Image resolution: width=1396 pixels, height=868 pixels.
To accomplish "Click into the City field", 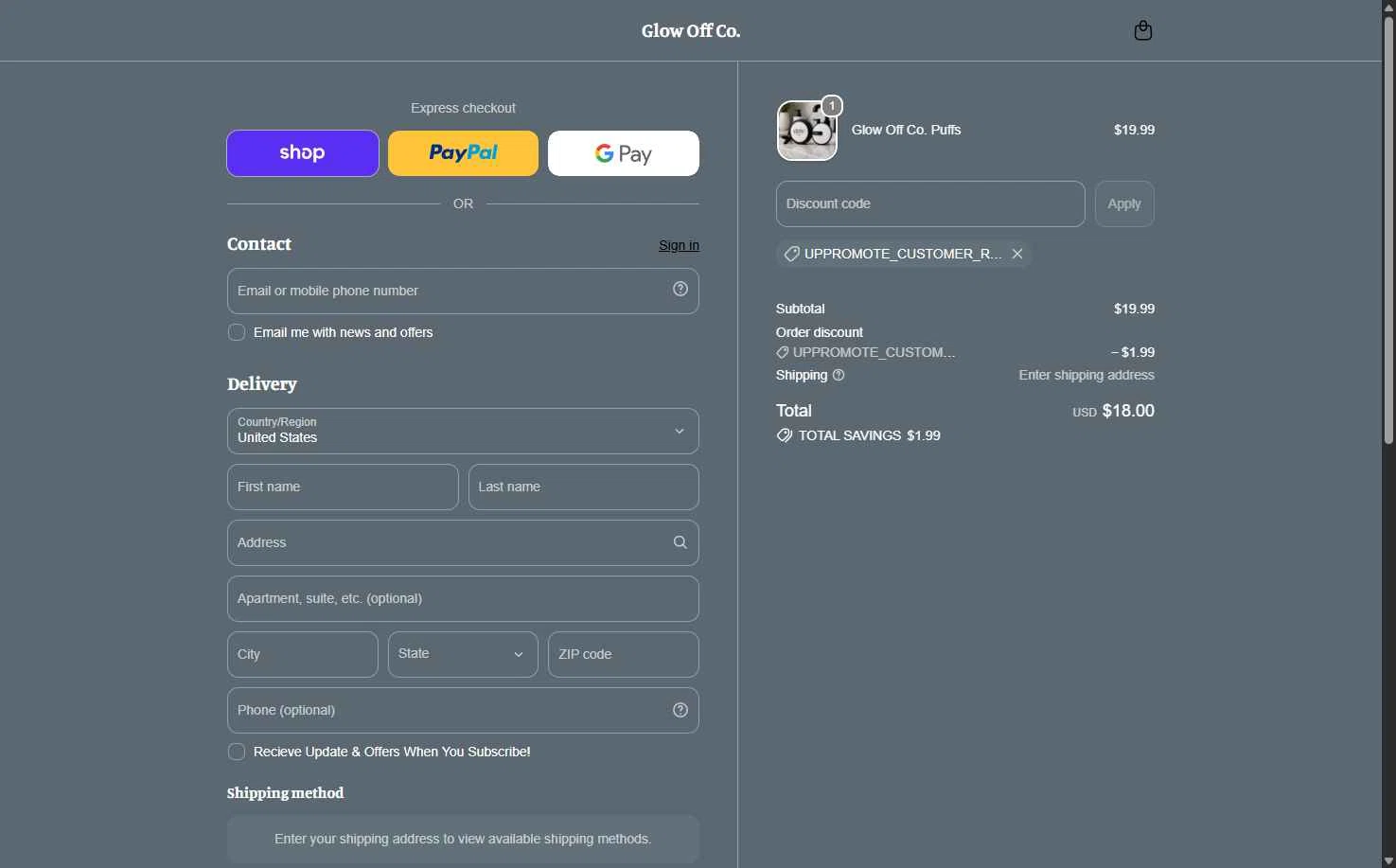I will tap(303, 654).
